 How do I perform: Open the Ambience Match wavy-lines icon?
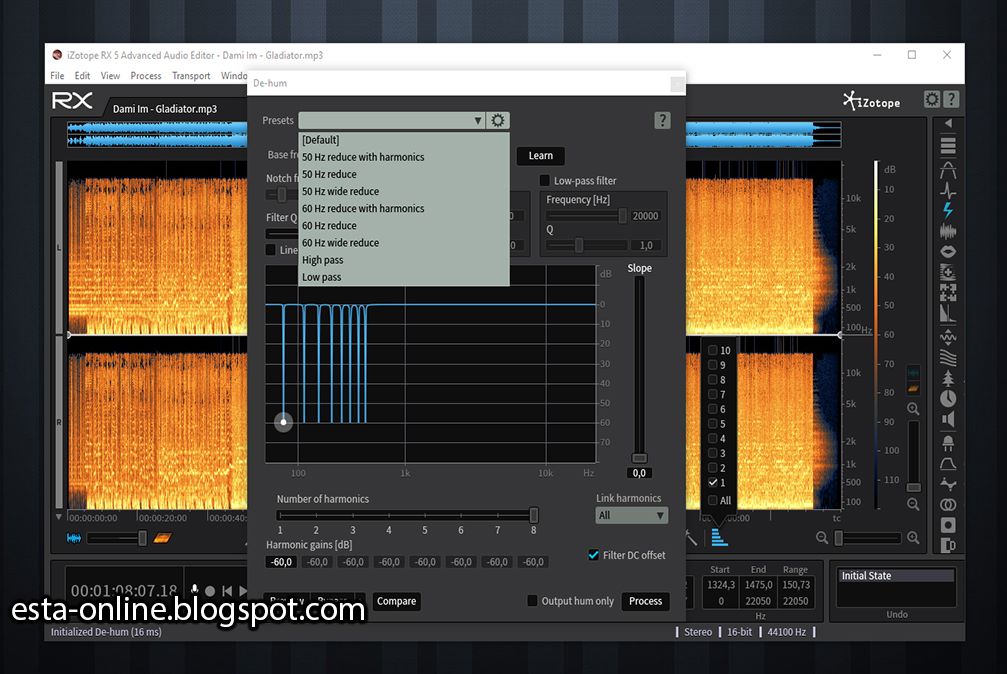[x=948, y=357]
